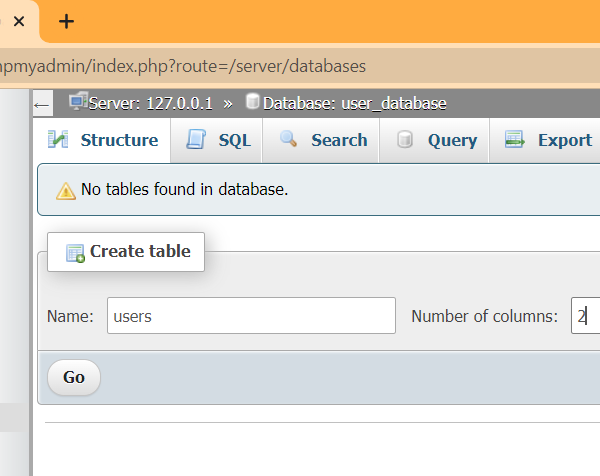Viewport: 600px width, 476px height.
Task: Close the current browser tab
Action: point(19,21)
